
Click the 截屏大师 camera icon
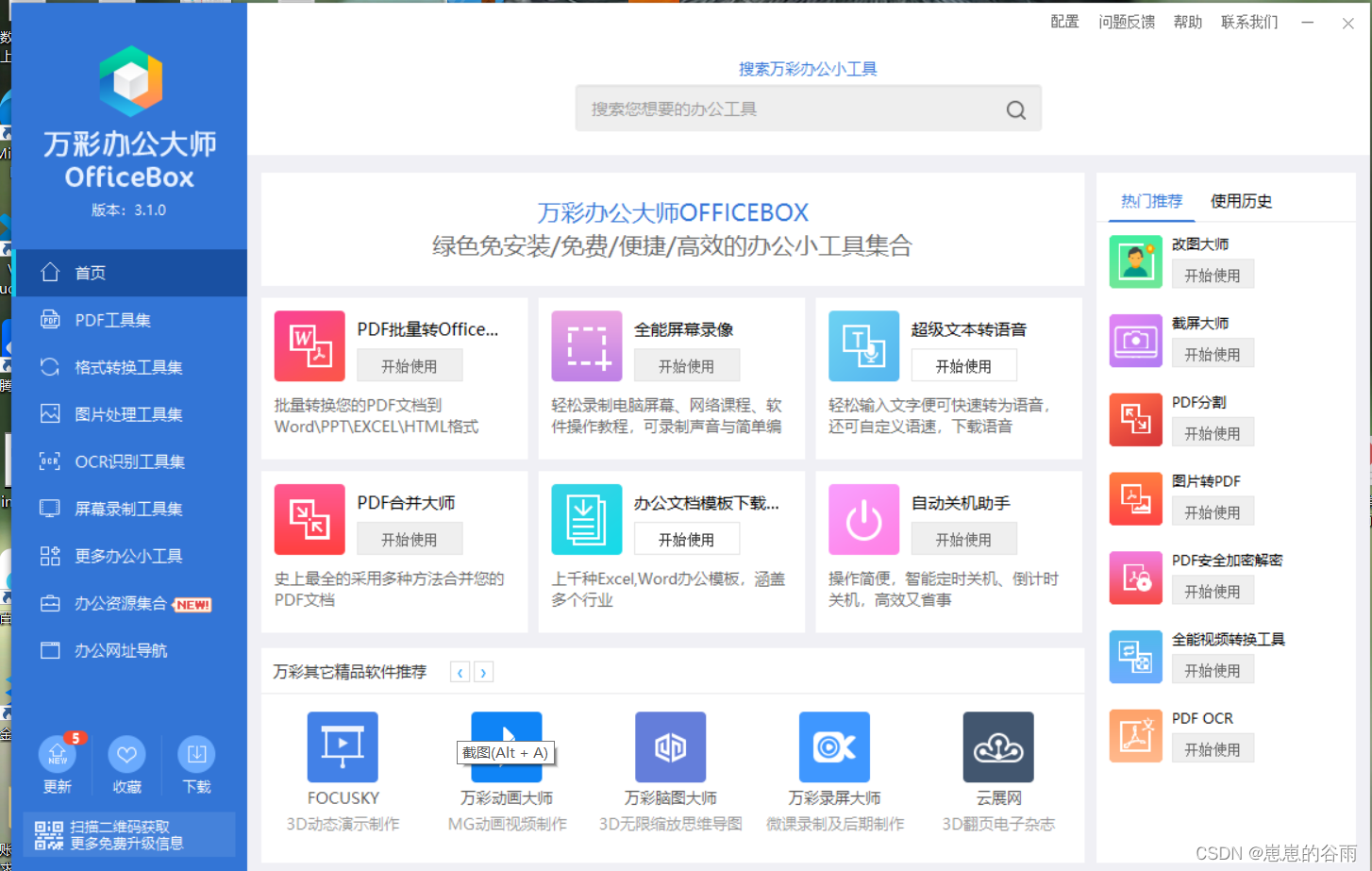pos(1136,341)
